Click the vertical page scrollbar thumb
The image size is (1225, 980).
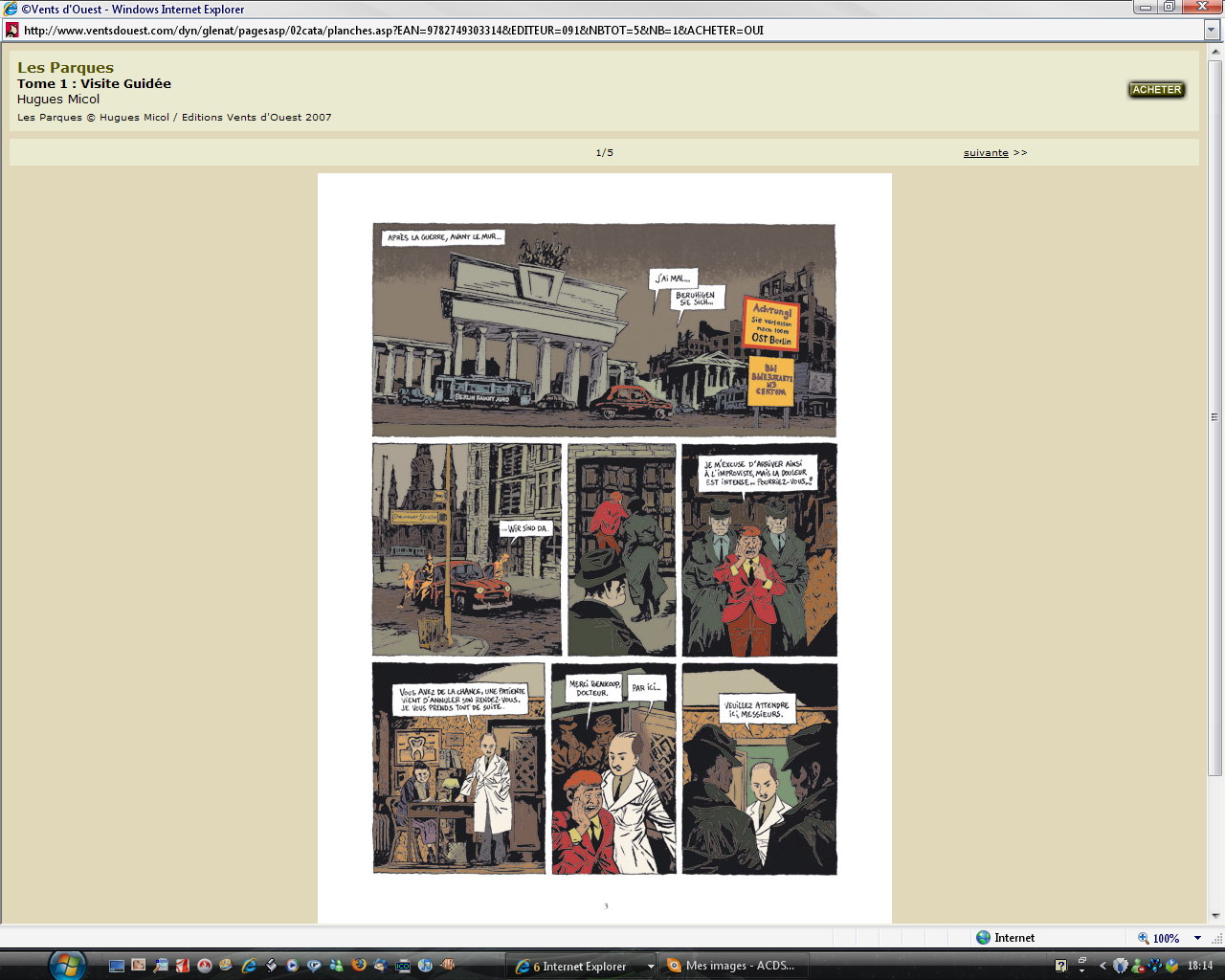pyautogui.click(x=1214, y=417)
